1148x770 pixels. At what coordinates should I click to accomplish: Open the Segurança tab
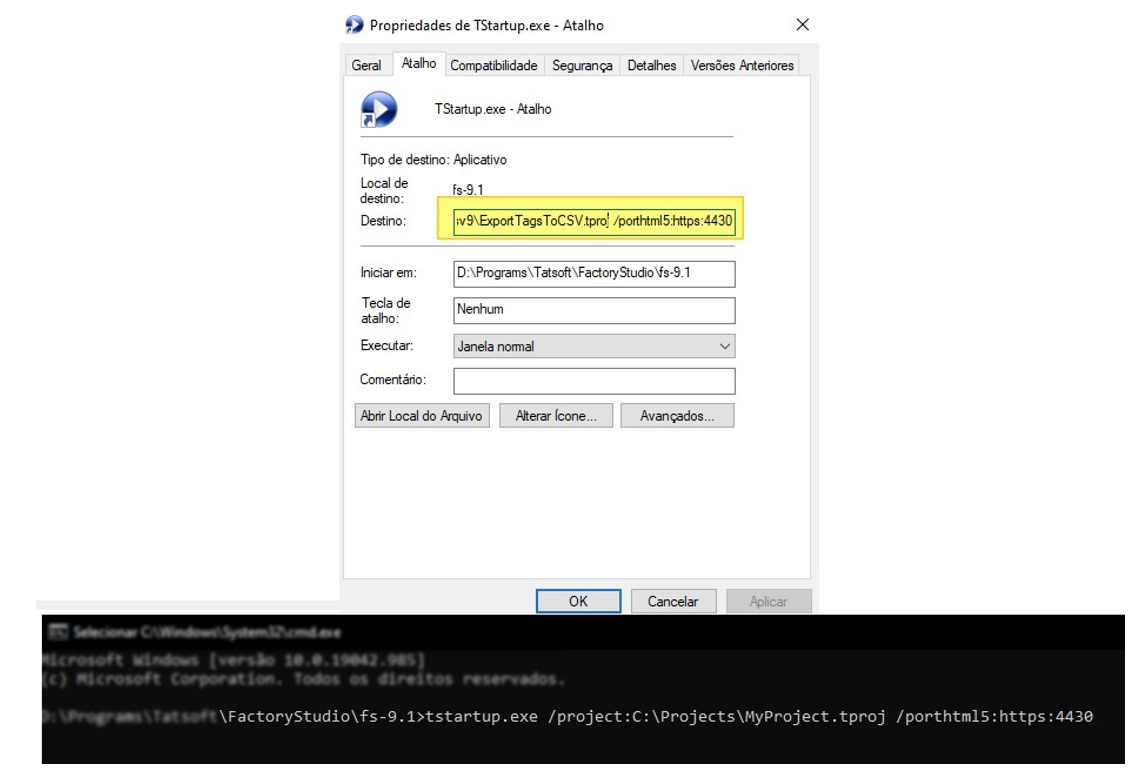582,65
